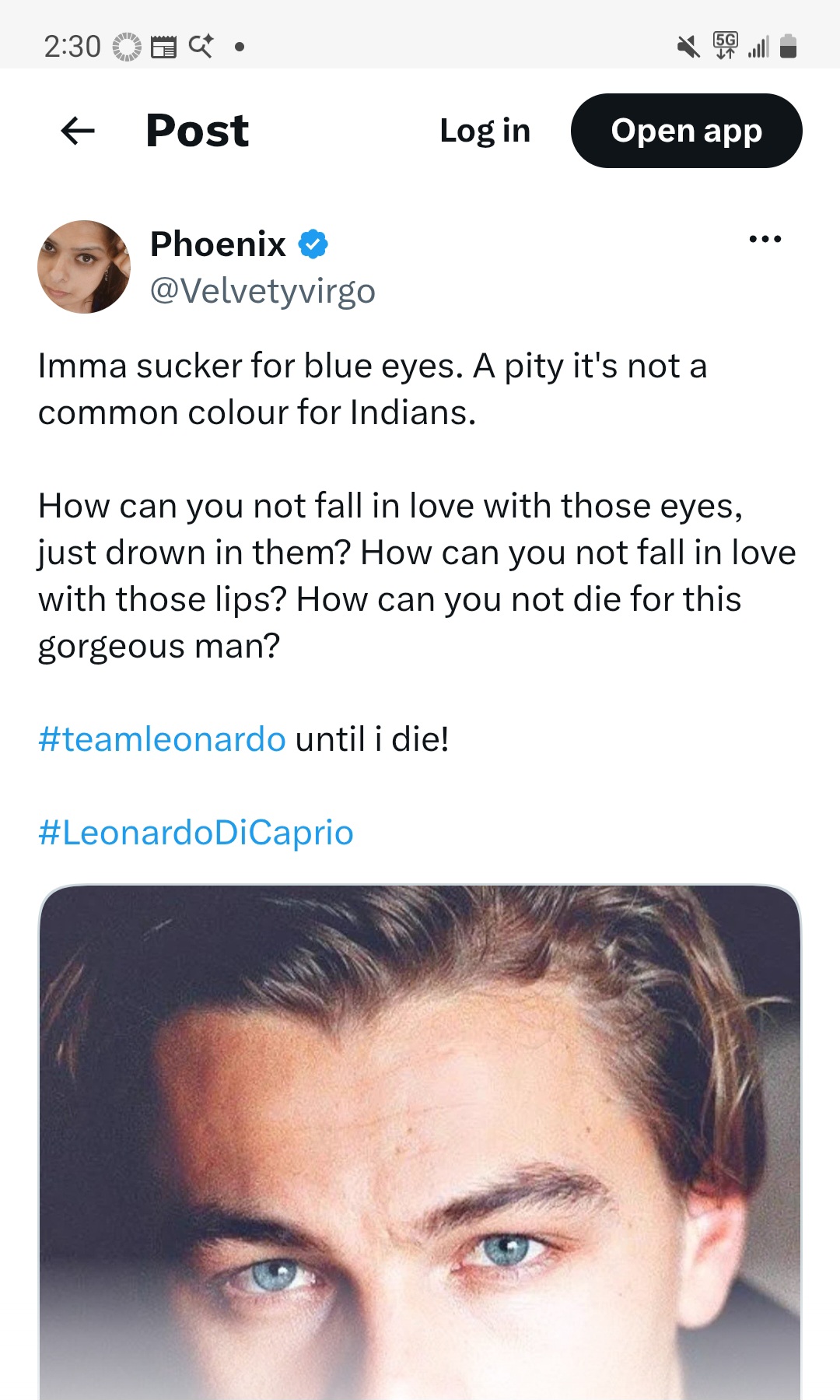The image size is (840, 1400).
Task: Open the three-dot more options menu
Action: pos(765,239)
